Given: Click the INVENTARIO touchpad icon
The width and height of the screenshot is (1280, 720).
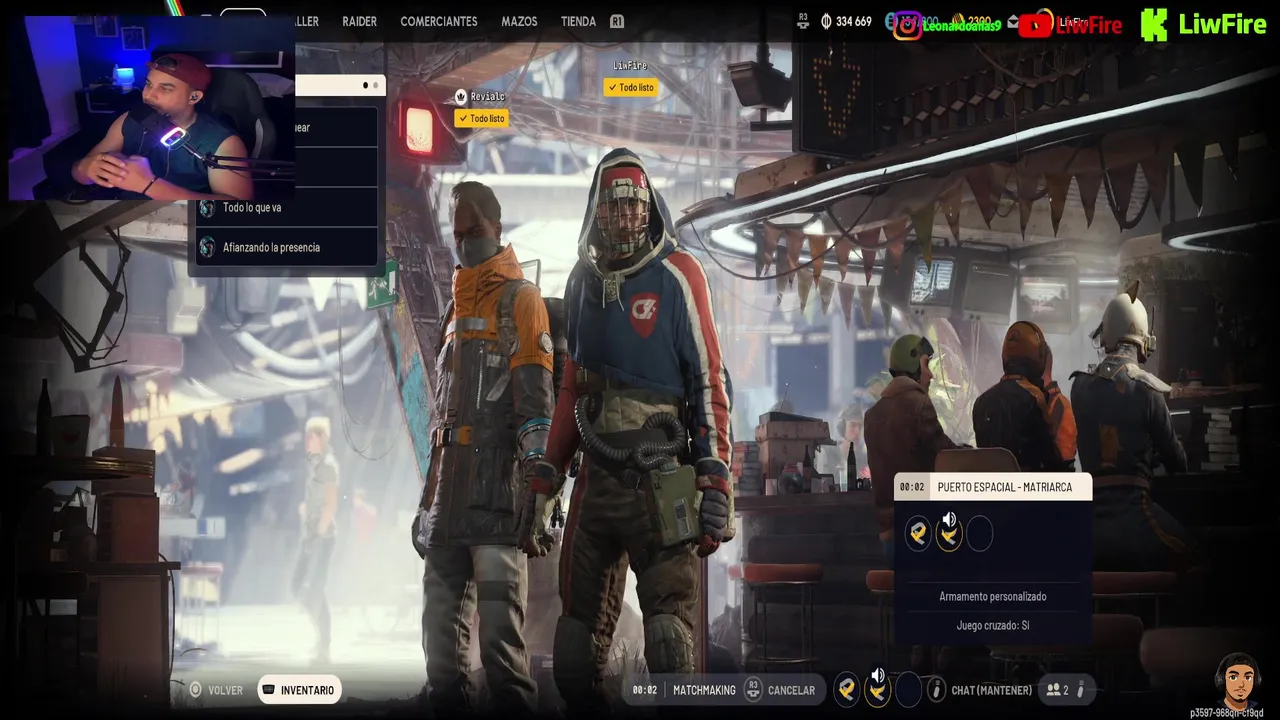Looking at the screenshot, I should [268, 690].
